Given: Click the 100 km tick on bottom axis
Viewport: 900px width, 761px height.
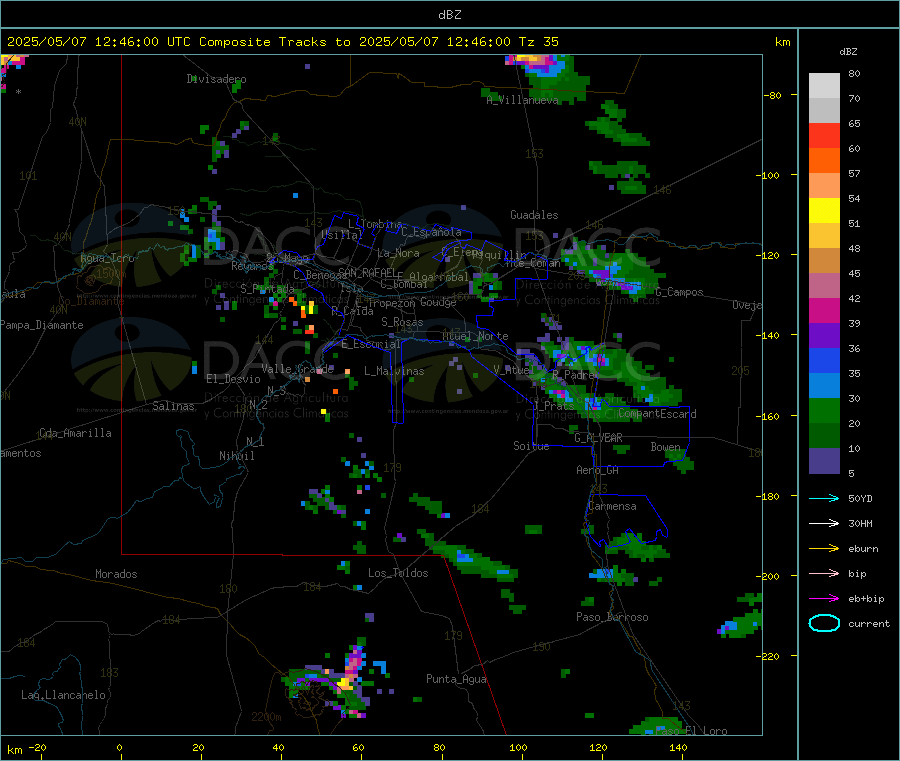Looking at the screenshot, I should tap(518, 747).
